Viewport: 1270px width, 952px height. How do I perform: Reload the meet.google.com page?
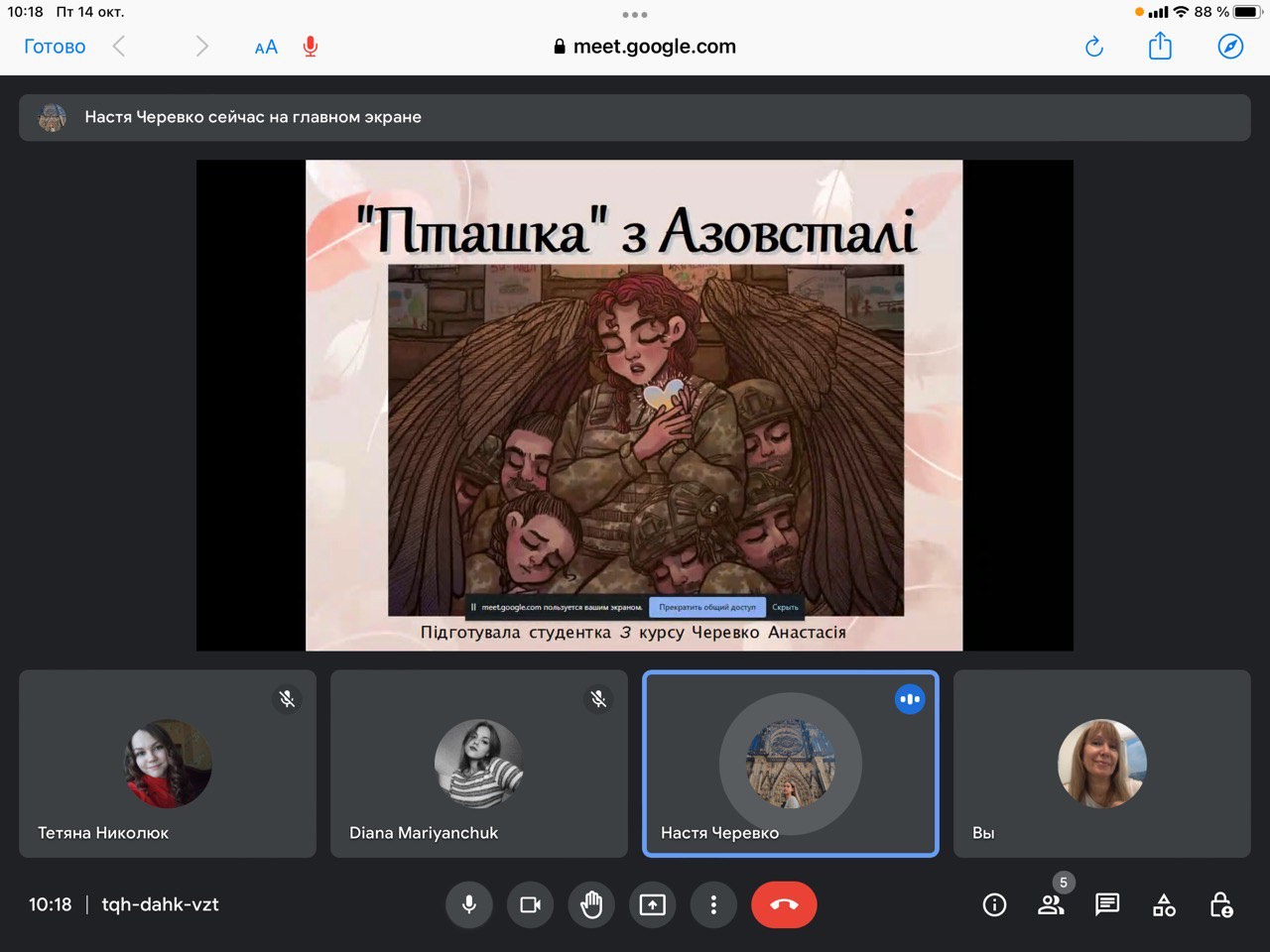pos(1094,47)
